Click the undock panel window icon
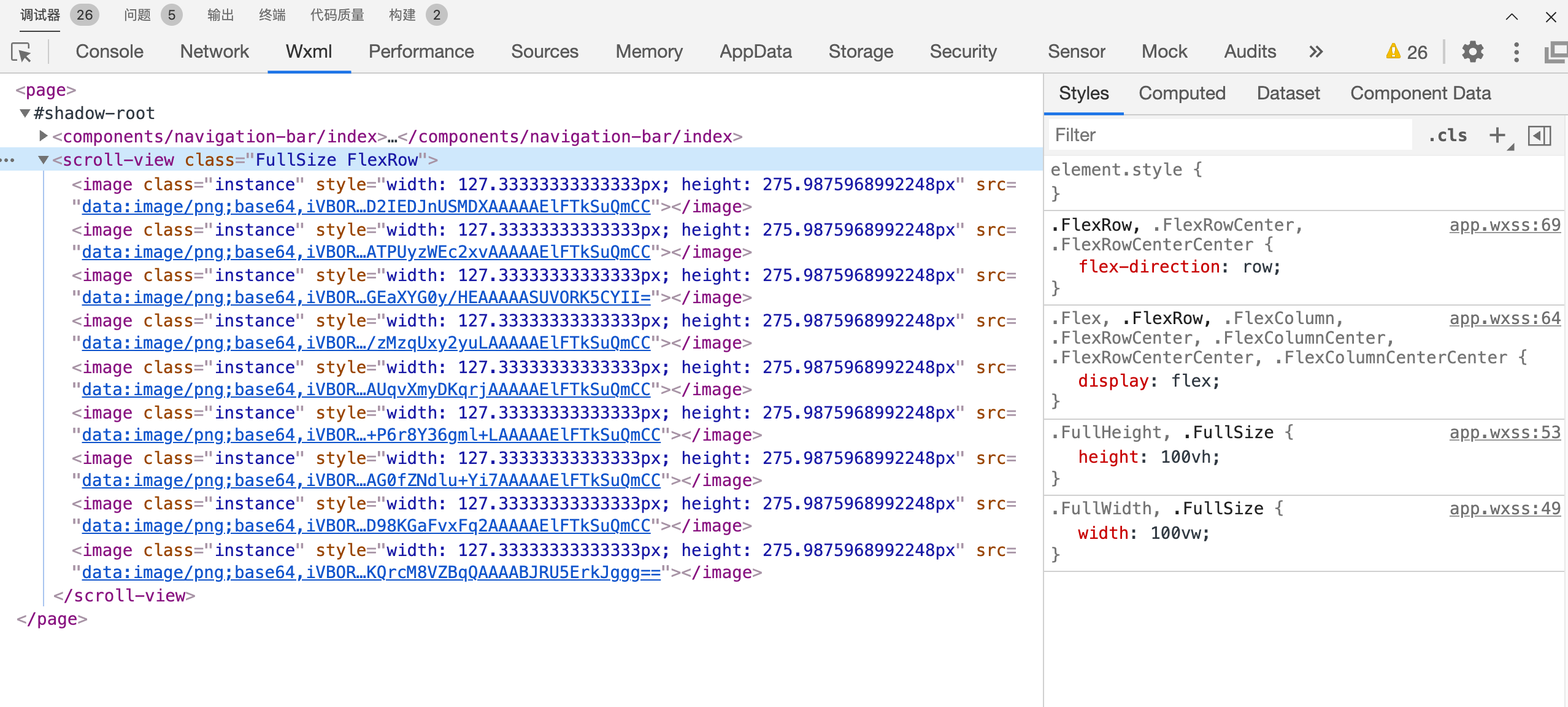This screenshot has height=707, width=1568. (x=1555, y=52)
